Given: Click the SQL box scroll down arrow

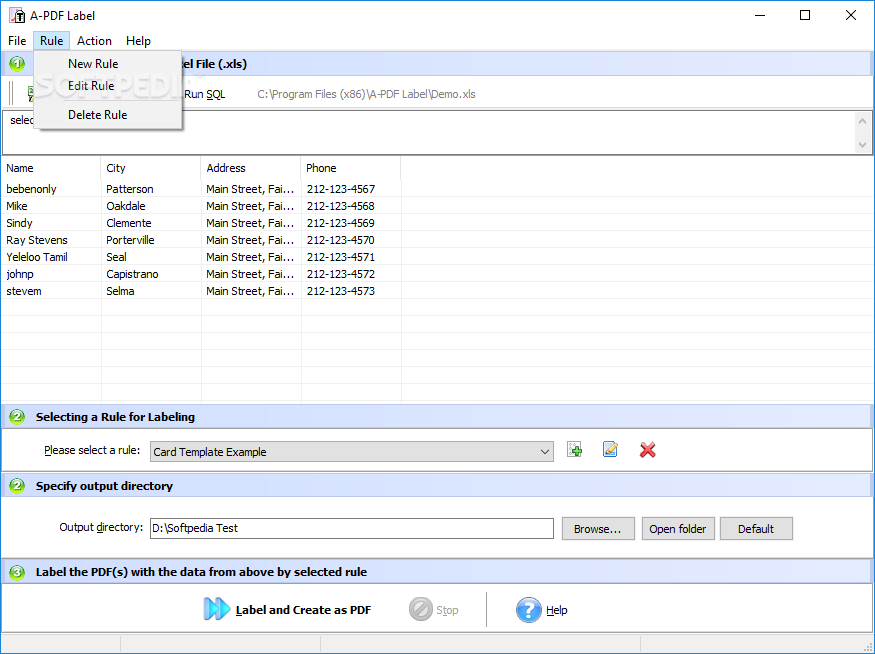Looking at the screenshot, I should (862, 145).
